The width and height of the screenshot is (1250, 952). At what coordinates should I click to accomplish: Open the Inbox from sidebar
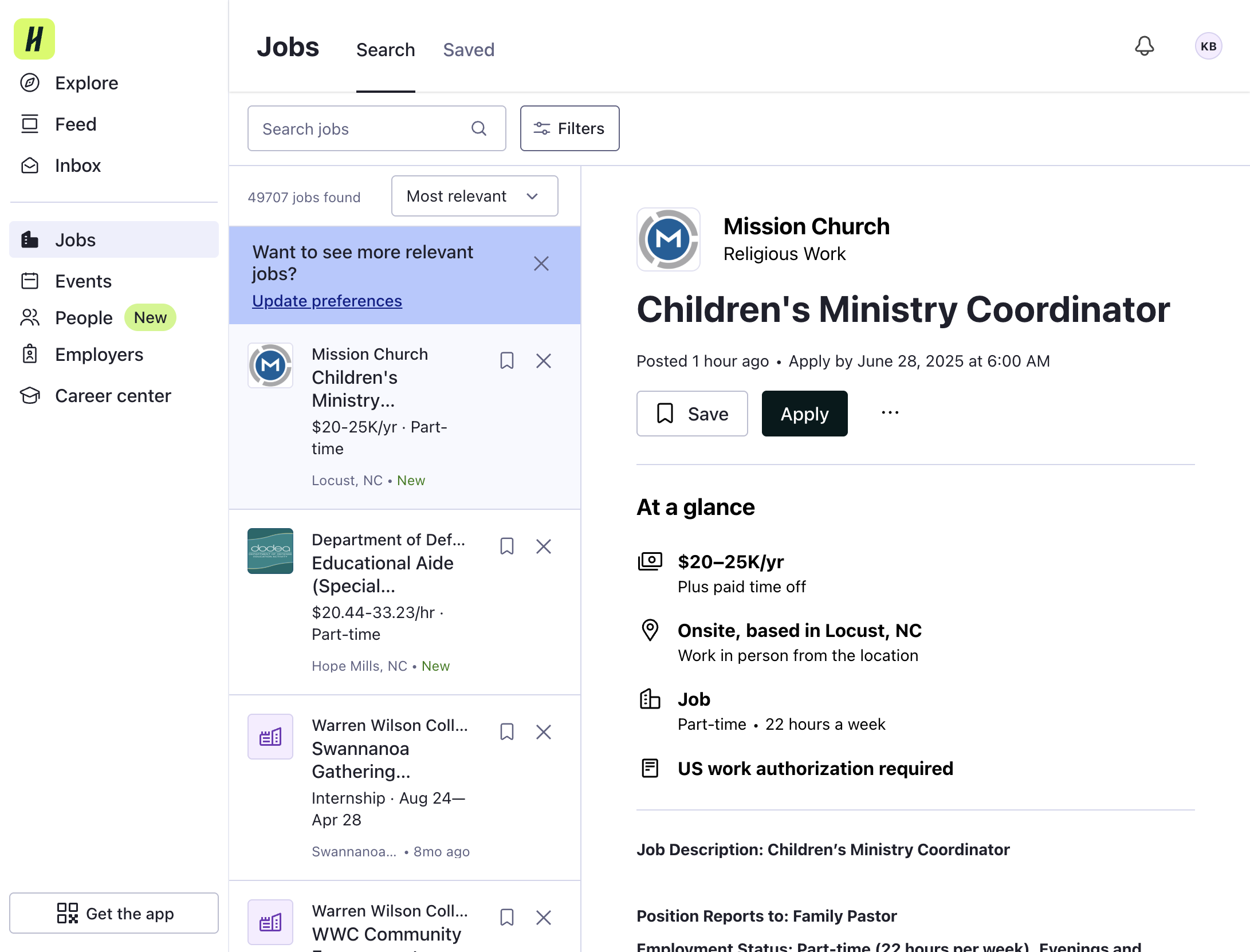click(x=61, y=166)
